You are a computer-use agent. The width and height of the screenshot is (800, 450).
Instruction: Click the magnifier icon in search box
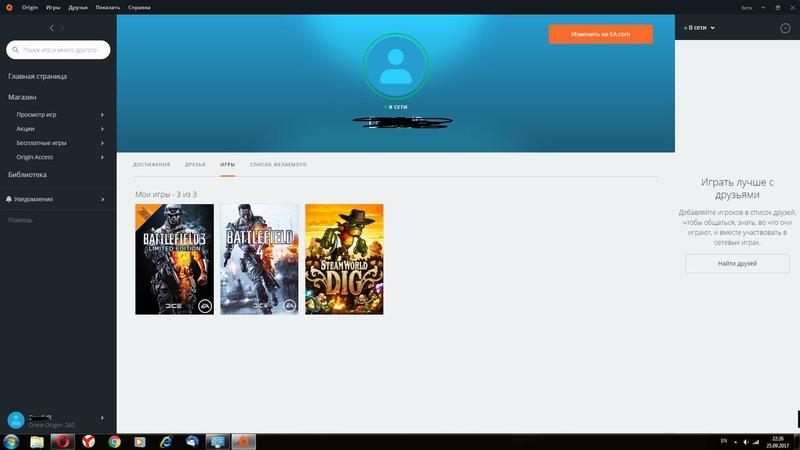(15, 50)
